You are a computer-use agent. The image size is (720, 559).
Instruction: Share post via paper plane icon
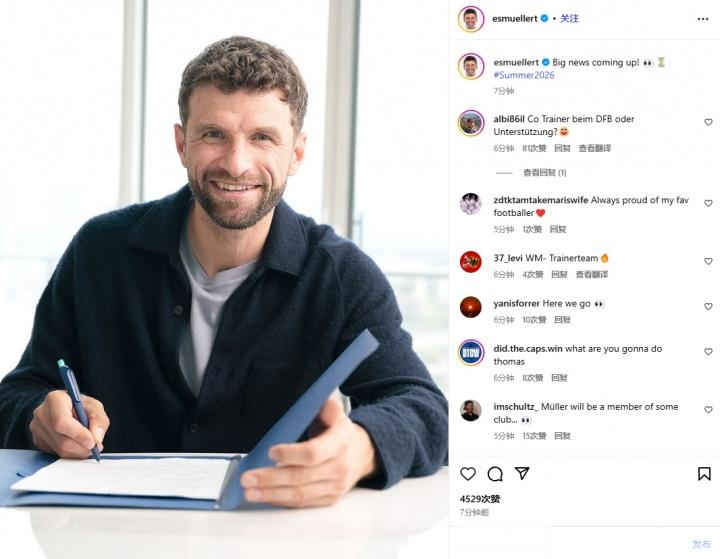(522, 473)
